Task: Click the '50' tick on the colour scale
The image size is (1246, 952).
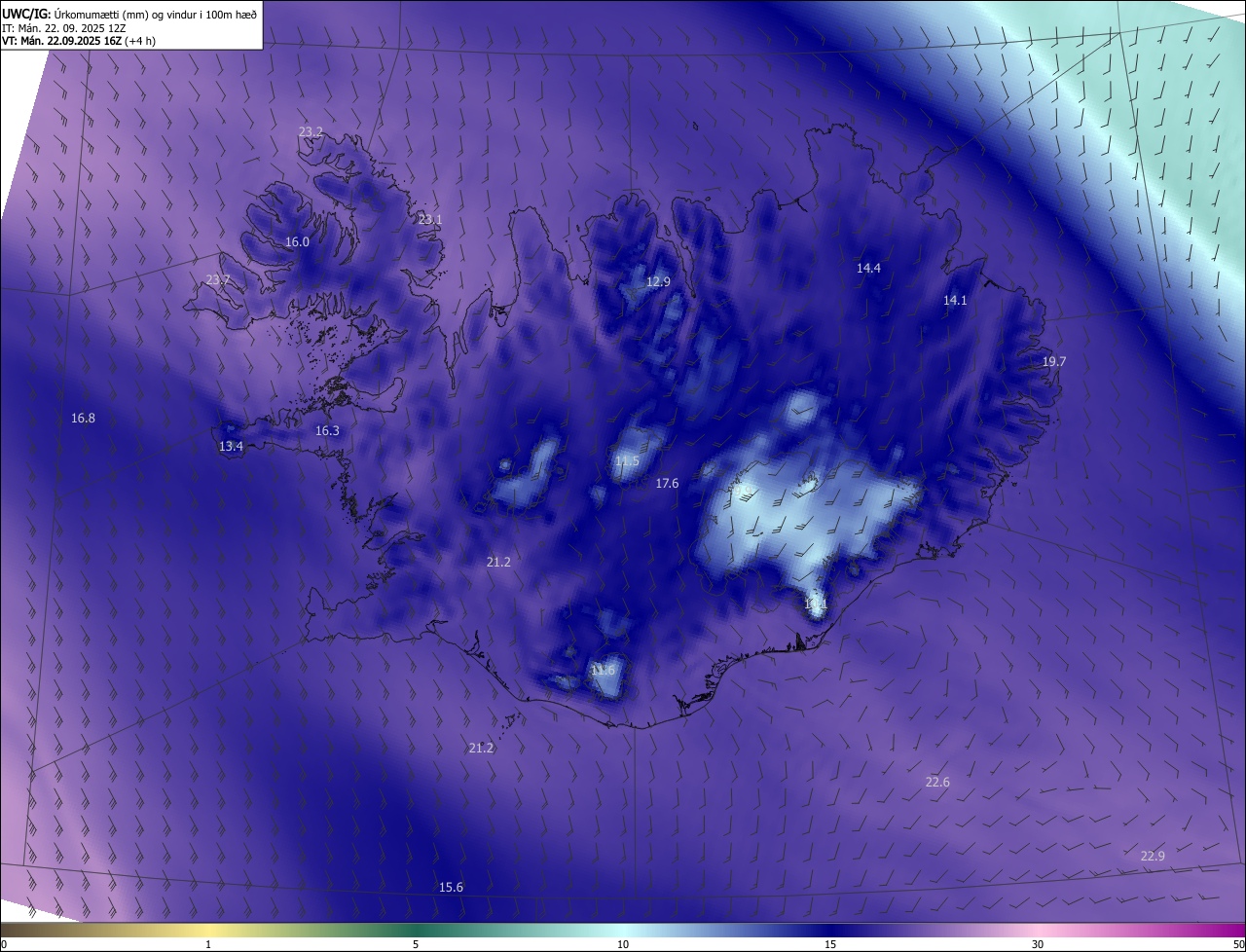Action: pyautogui.click(x=1238, y=945)
